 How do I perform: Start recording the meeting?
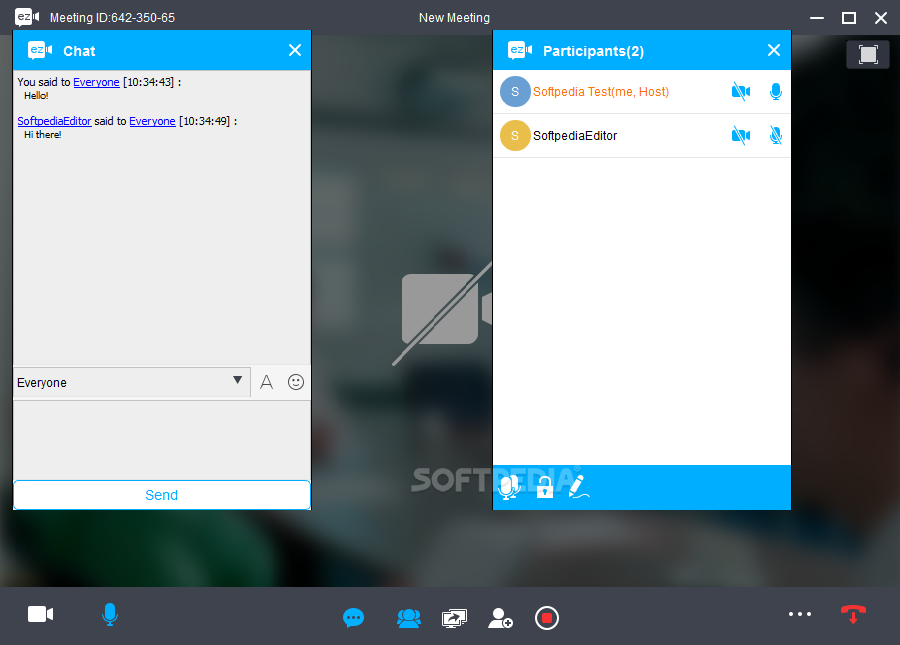pyautogui.click(x=546, y=618)
